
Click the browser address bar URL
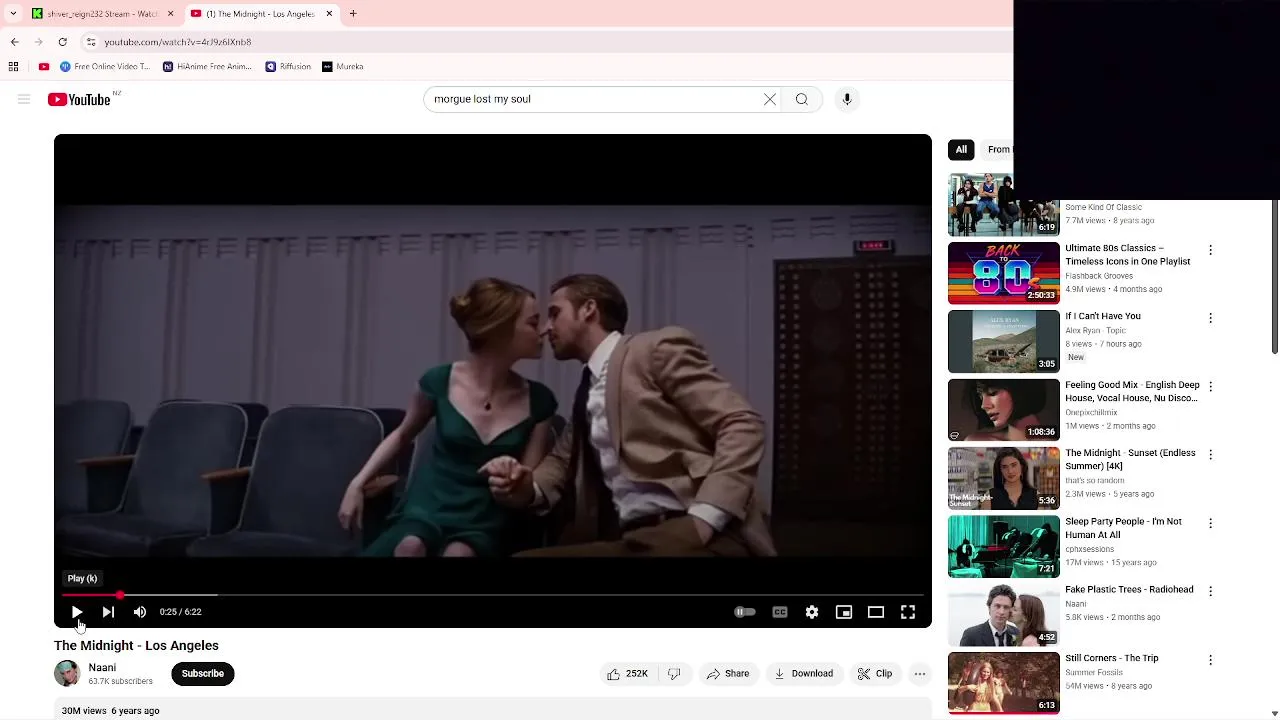click(x=178, y=42)
